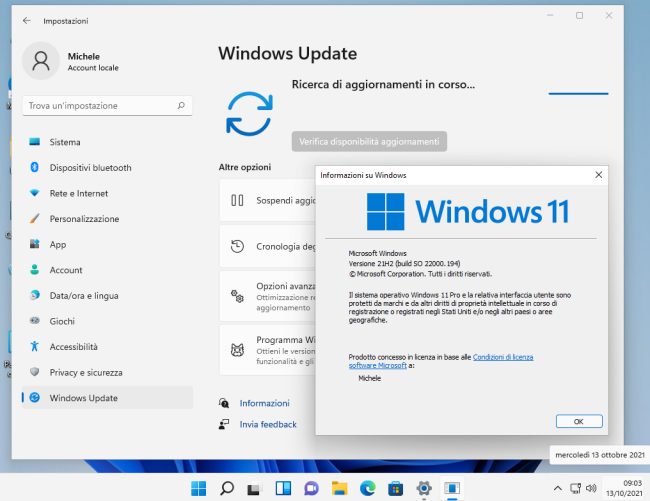Click the App sidebar icon
Image resolution: width=650 pixels, height=501 pixels.
(x=34, y=244)
